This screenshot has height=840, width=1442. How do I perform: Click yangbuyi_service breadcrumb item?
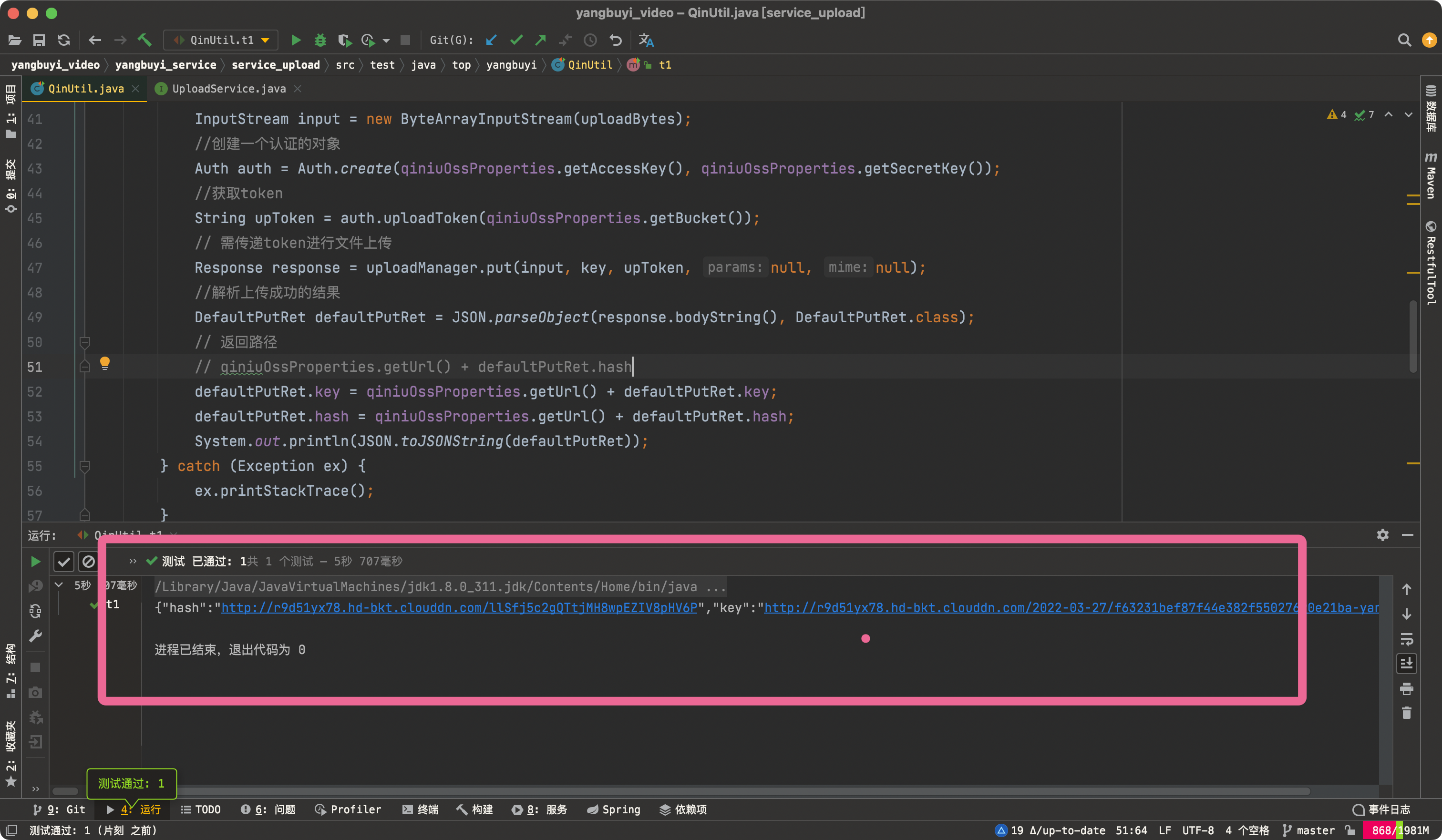point(165,65)
